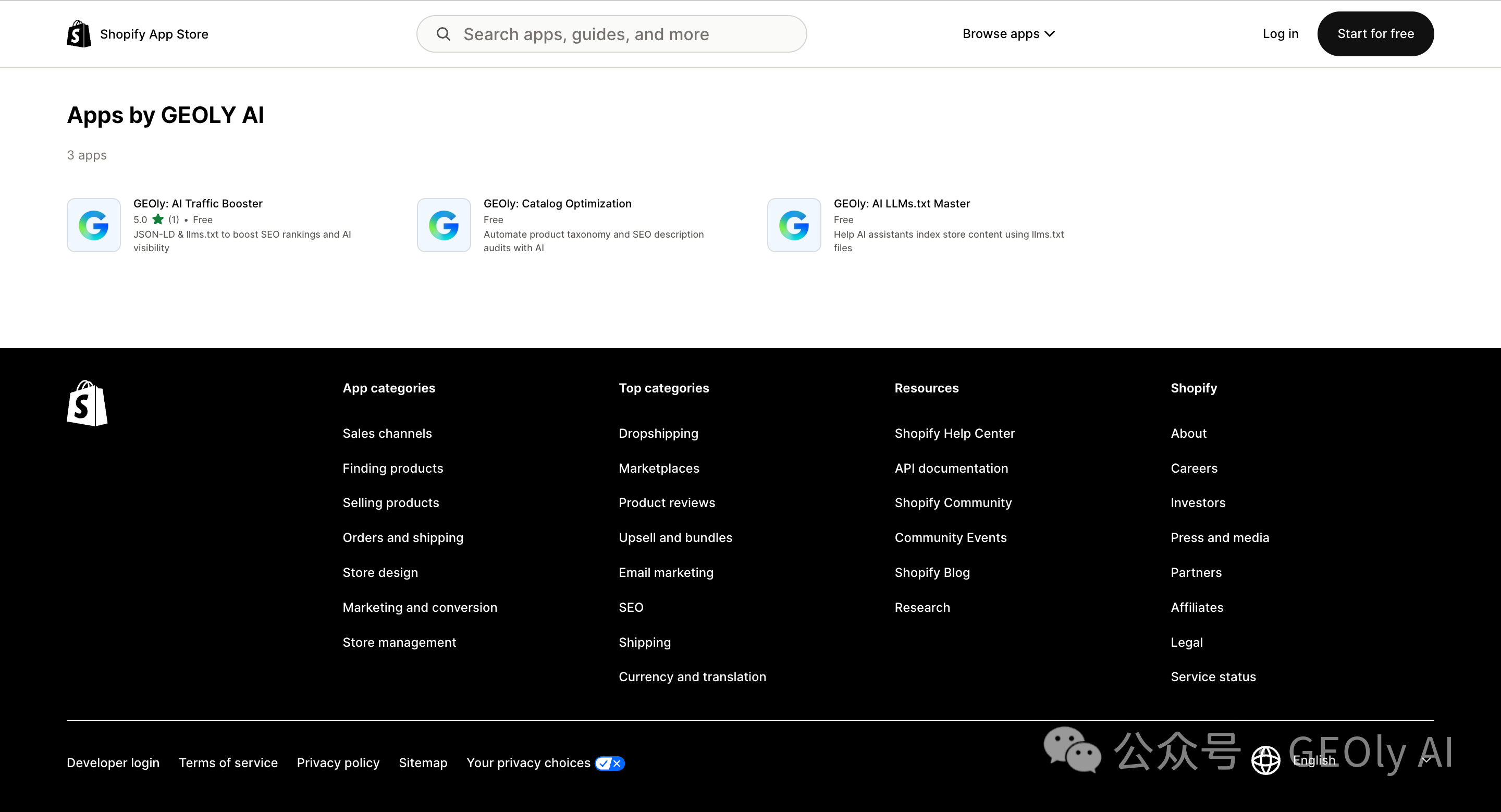Open Press and media link
Screen dimensions: 1501x812
(1220, 538)
